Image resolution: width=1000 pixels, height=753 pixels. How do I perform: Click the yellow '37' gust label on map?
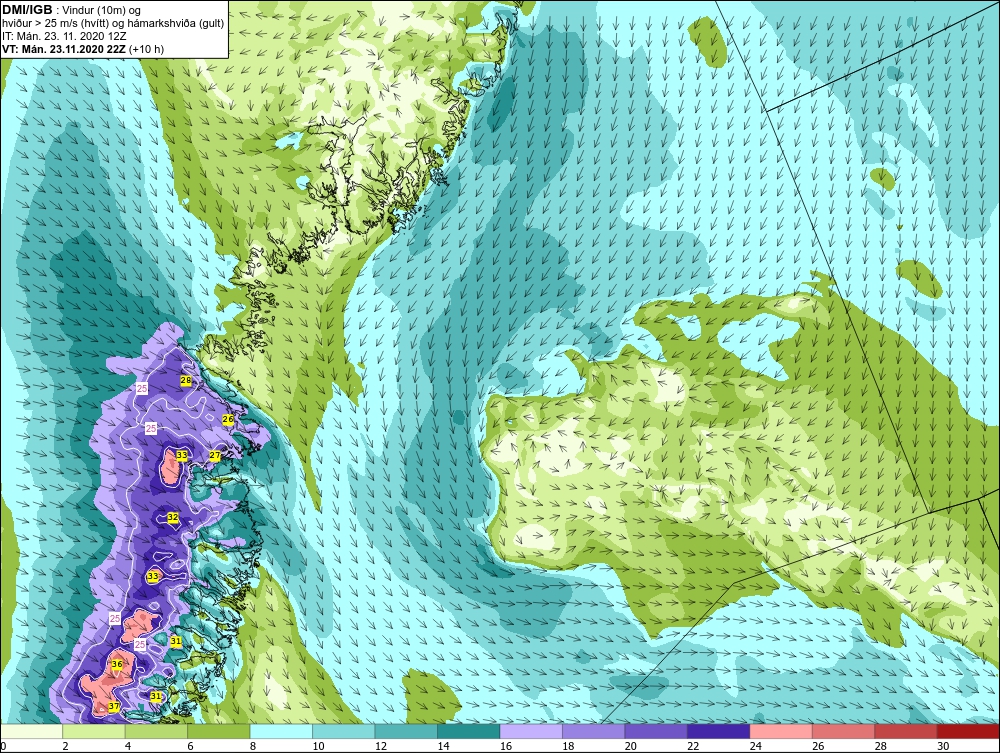114,706
